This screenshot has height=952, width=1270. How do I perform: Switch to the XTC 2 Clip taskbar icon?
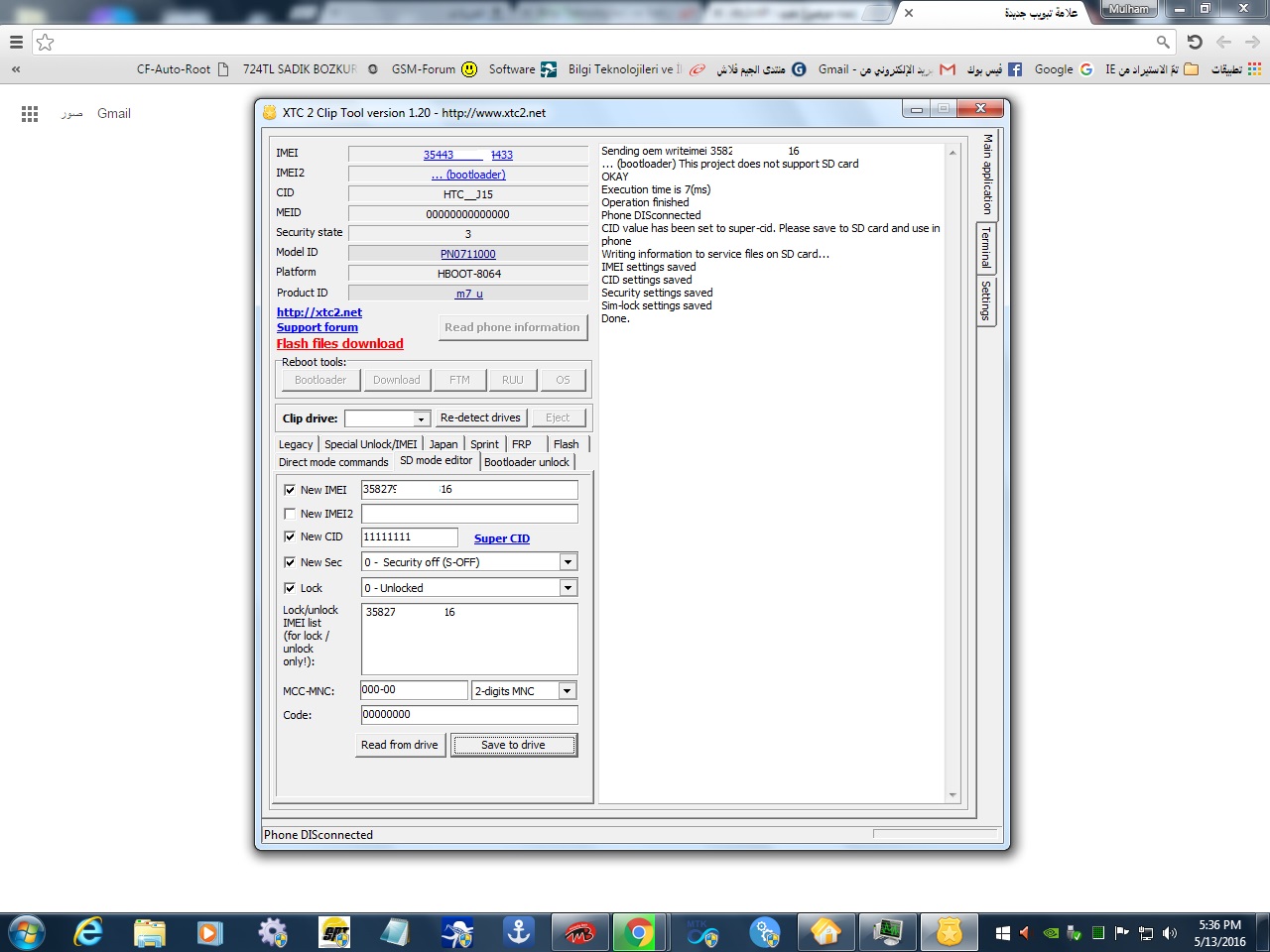click(x=950, y=933)
